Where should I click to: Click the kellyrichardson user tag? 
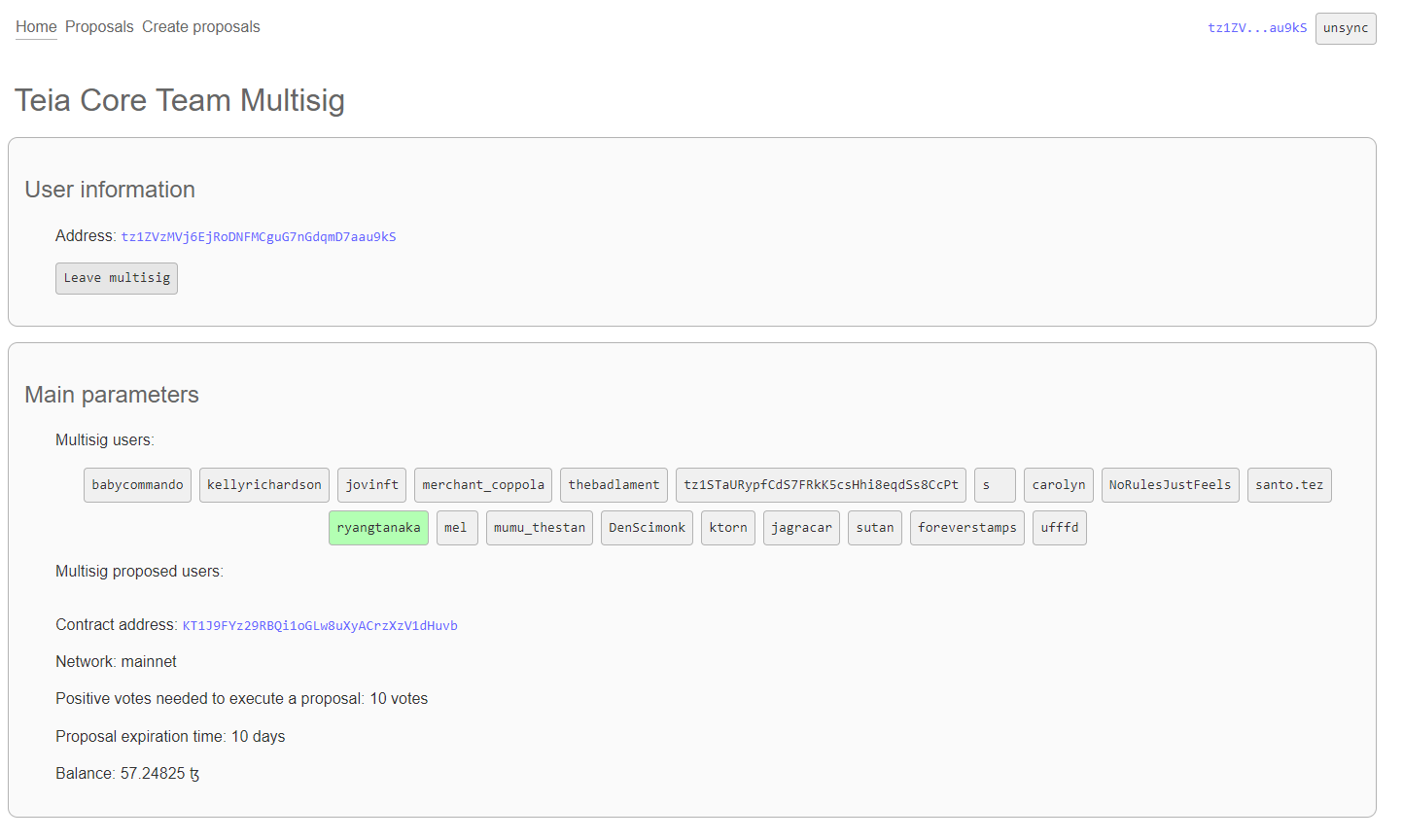[264, 485]
